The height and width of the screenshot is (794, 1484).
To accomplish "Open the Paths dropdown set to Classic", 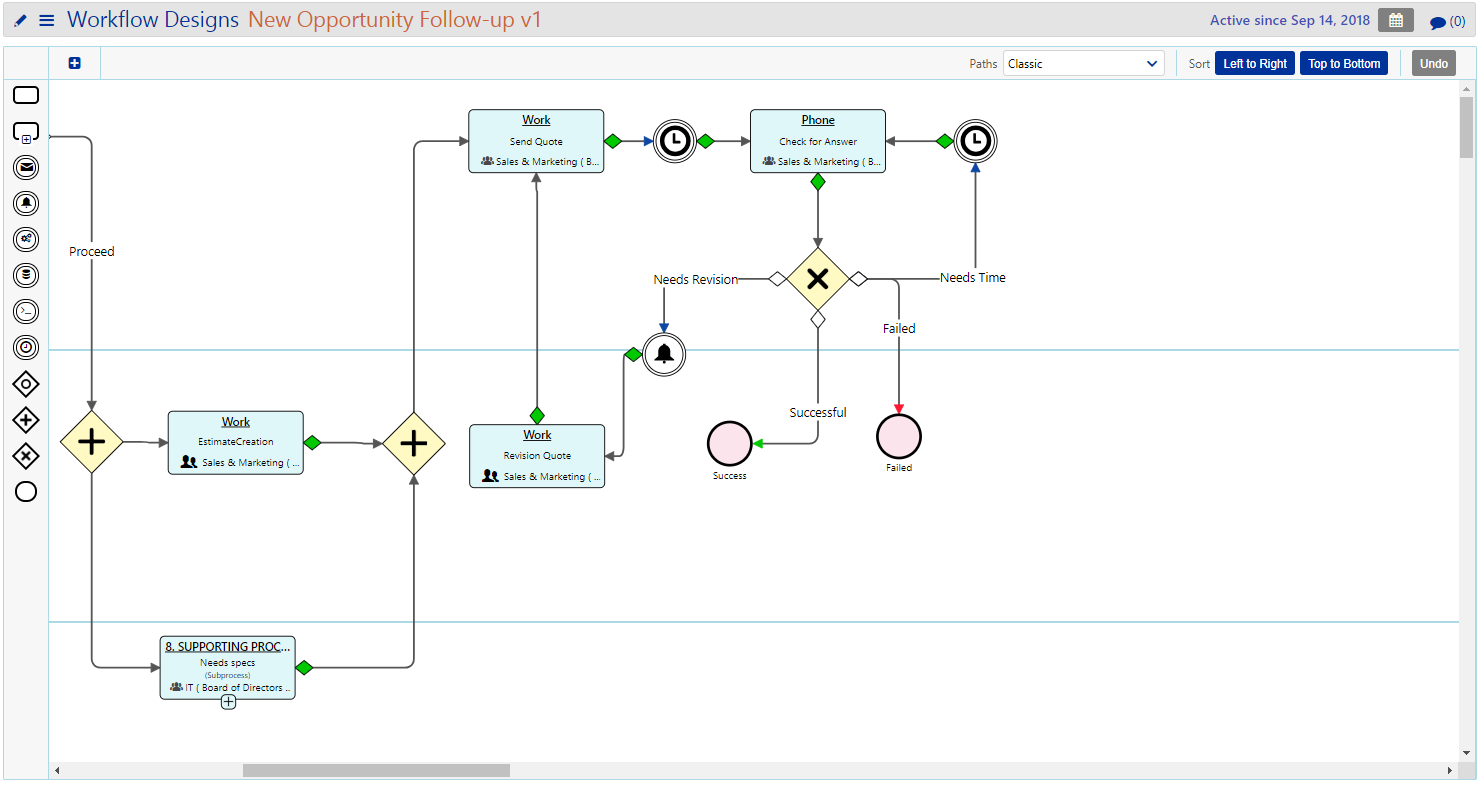I will coord(1083,62).
